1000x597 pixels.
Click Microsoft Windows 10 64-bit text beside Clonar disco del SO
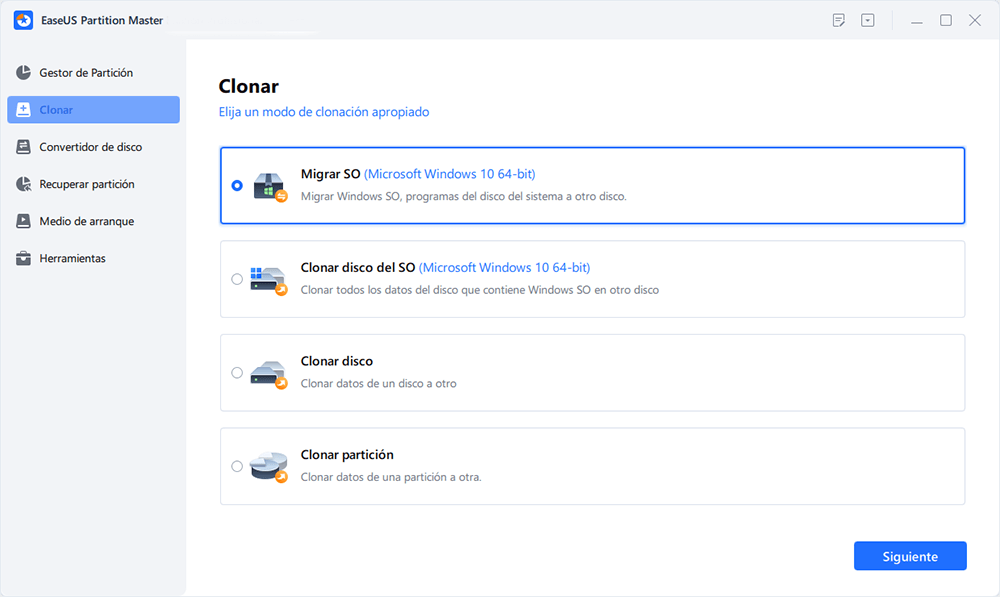(x=504, y=267)
